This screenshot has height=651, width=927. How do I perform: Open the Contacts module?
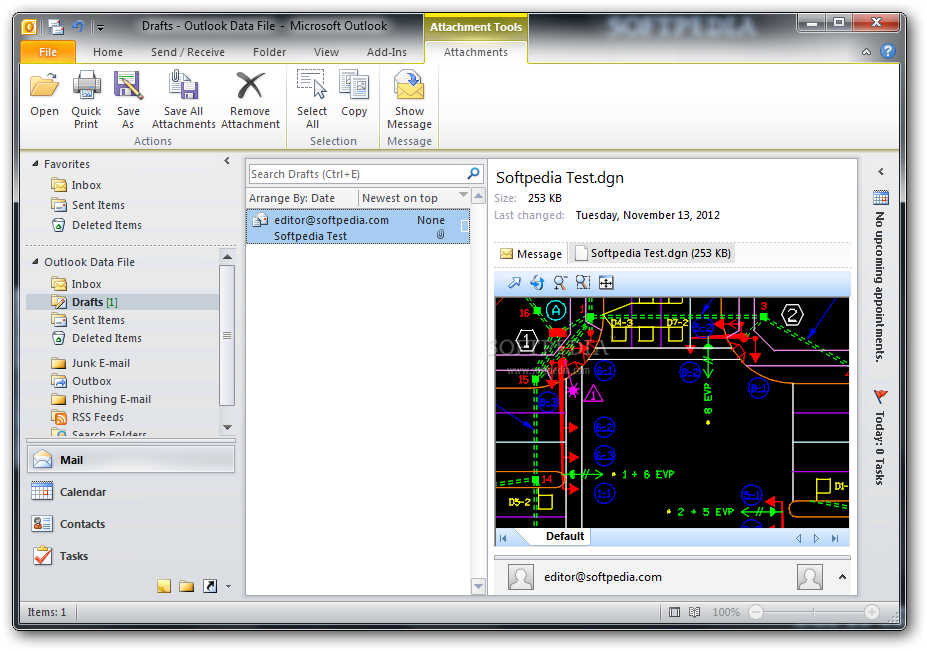131,524
